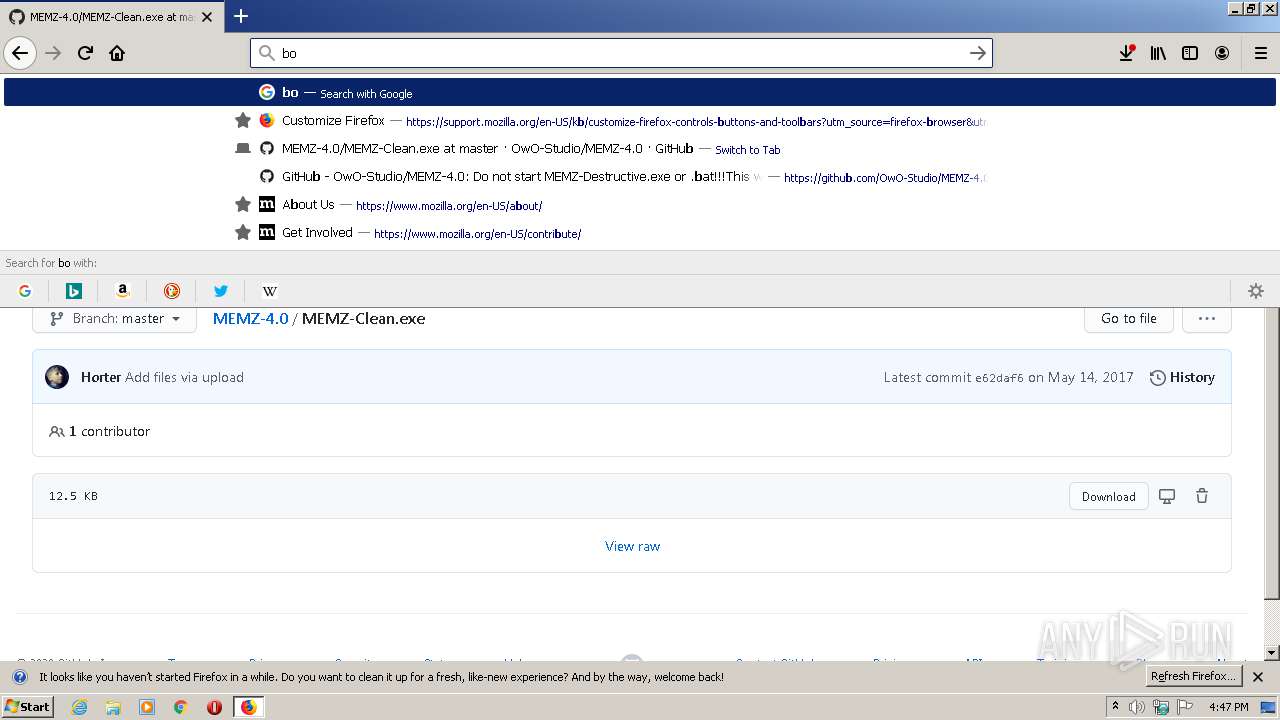
Task: Open the three-dots file options menu
Action: coord(1207,318)
